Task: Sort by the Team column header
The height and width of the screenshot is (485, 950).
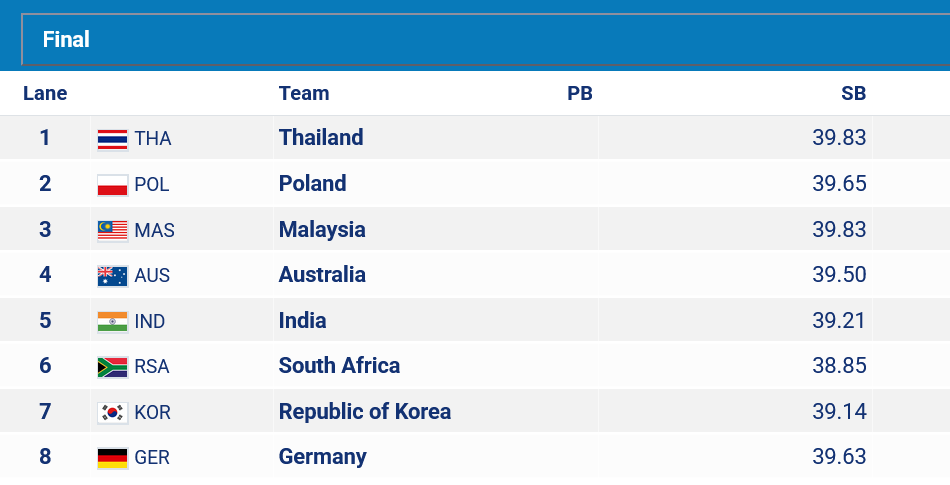Action: click(x=304, y=93)
